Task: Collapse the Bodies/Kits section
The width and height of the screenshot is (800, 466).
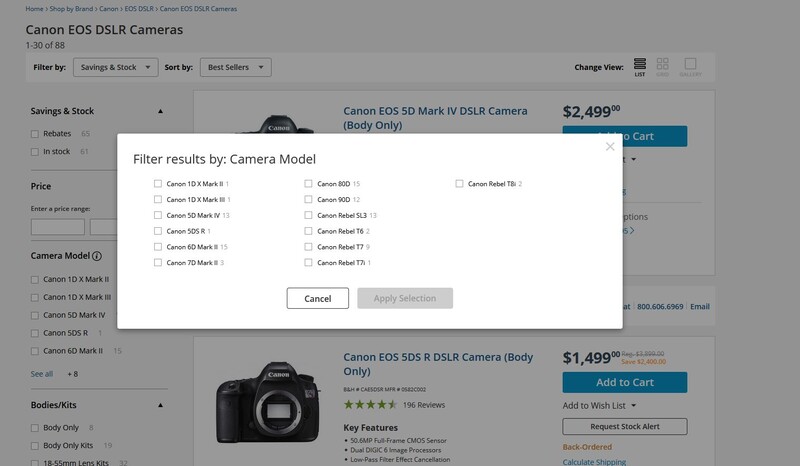Action: [160, 405]
